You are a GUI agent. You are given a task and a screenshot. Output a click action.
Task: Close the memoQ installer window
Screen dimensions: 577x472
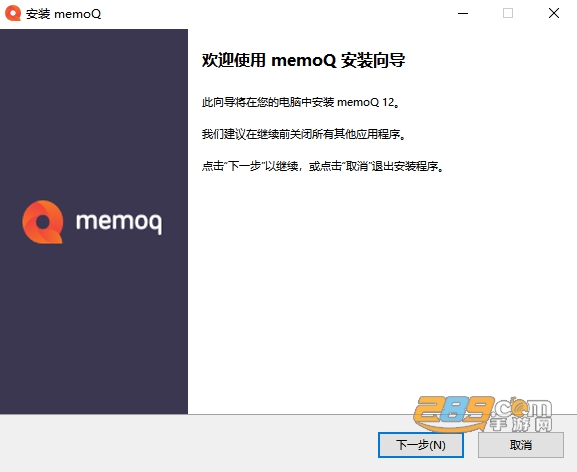pos(554,14)
